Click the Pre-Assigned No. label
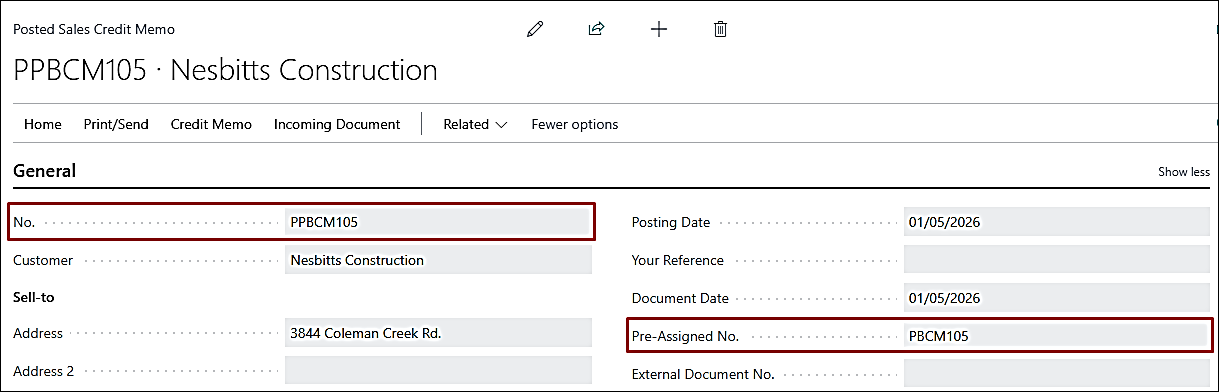 (x=685, y=336)
